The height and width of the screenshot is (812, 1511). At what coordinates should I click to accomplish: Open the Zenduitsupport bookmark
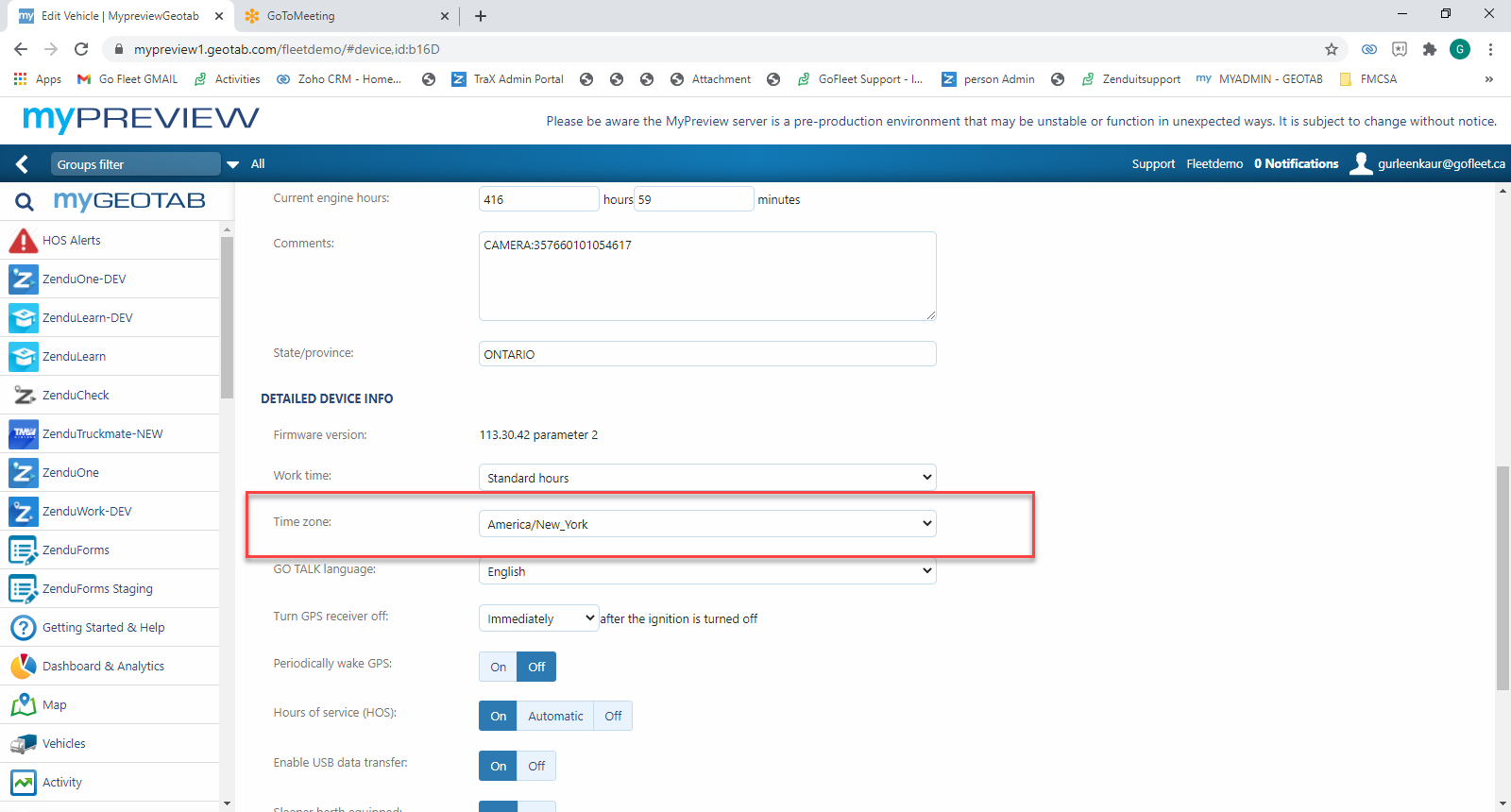coord(1131,79)
